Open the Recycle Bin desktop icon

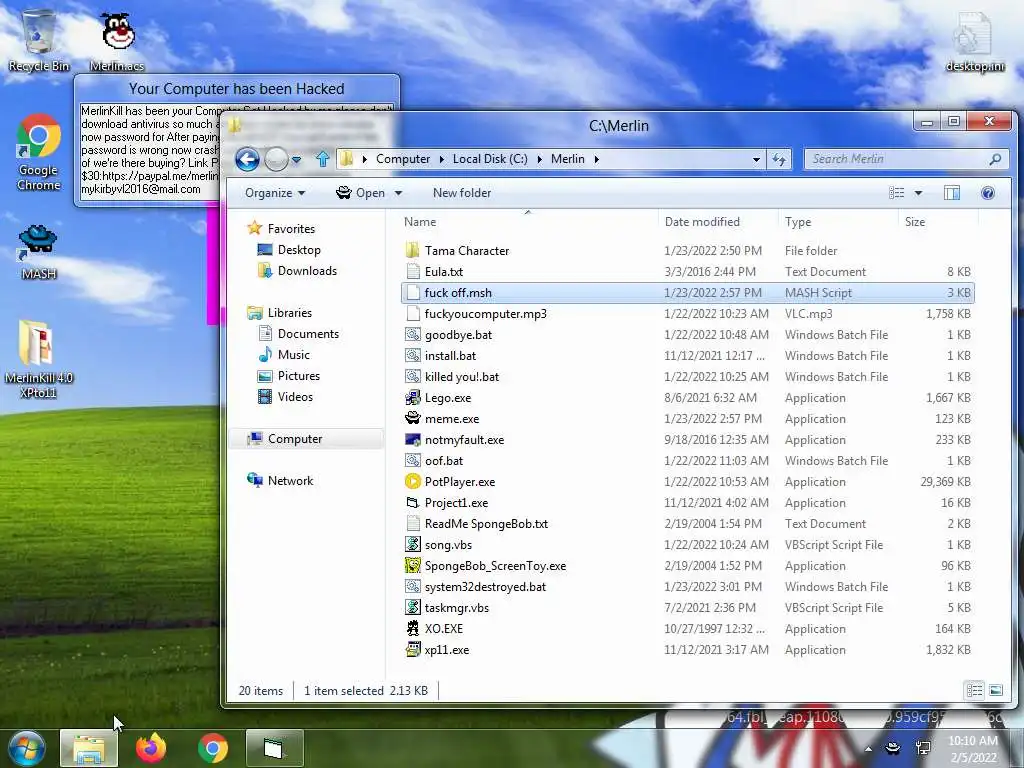coord(39,39)
